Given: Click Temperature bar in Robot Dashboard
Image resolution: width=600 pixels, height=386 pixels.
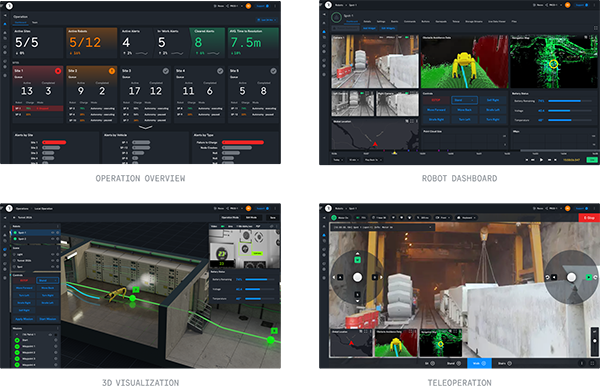Looking at the screenshot, I should 570,120.
